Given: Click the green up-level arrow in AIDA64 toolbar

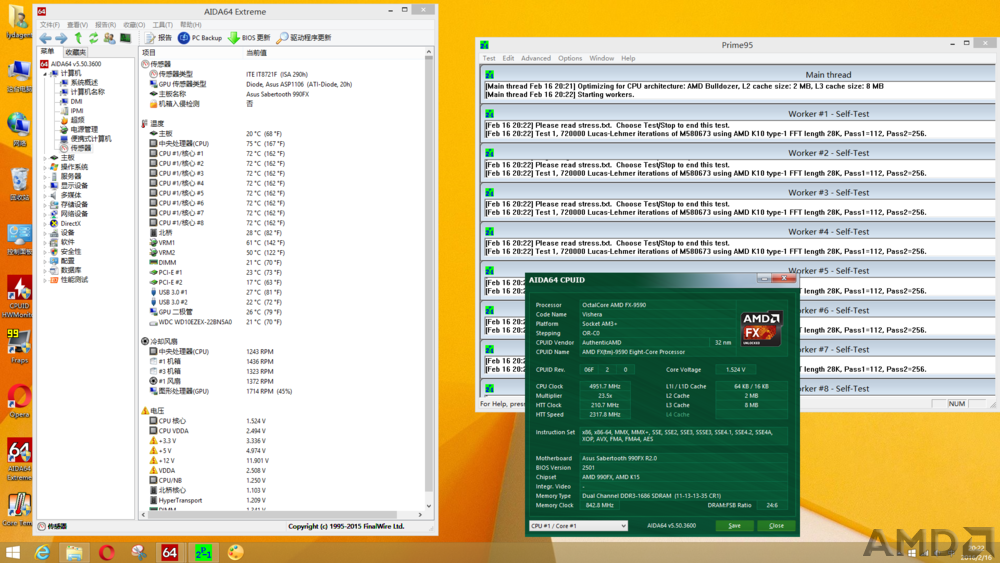Looking at the screenshot, I should click(x=78, y=38).
